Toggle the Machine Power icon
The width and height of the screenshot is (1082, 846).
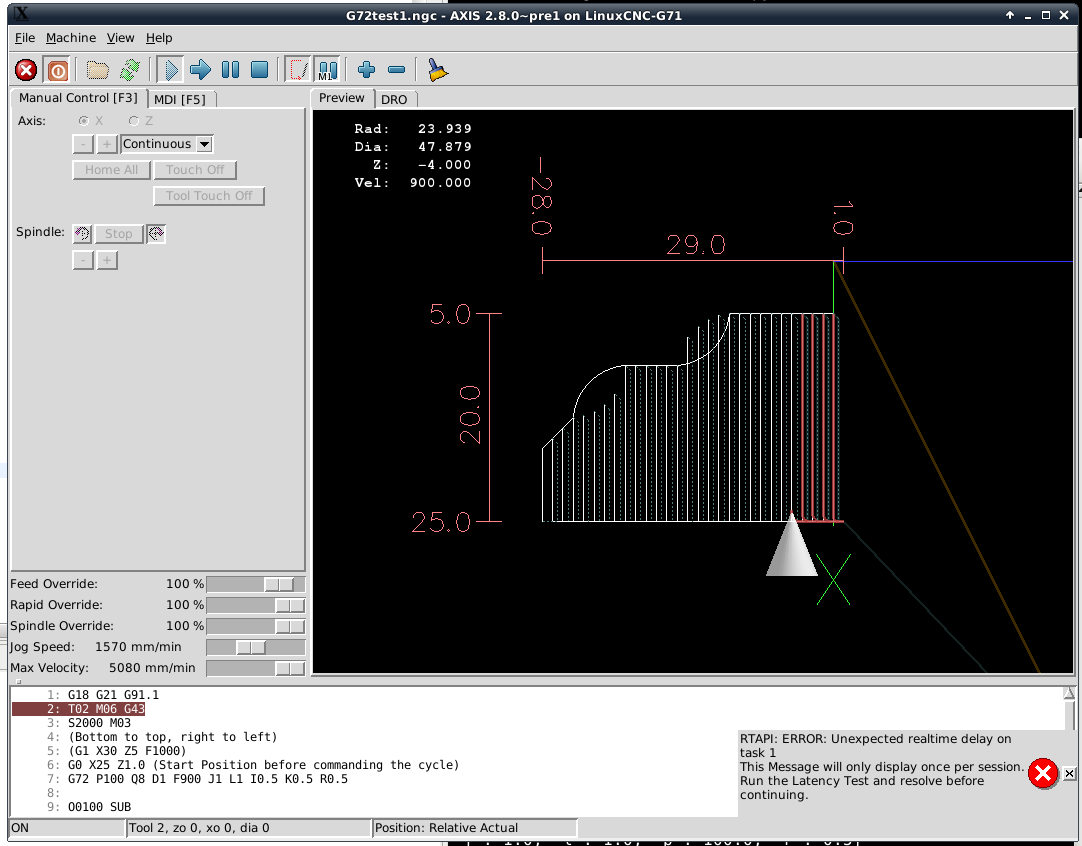pos(57,70)
